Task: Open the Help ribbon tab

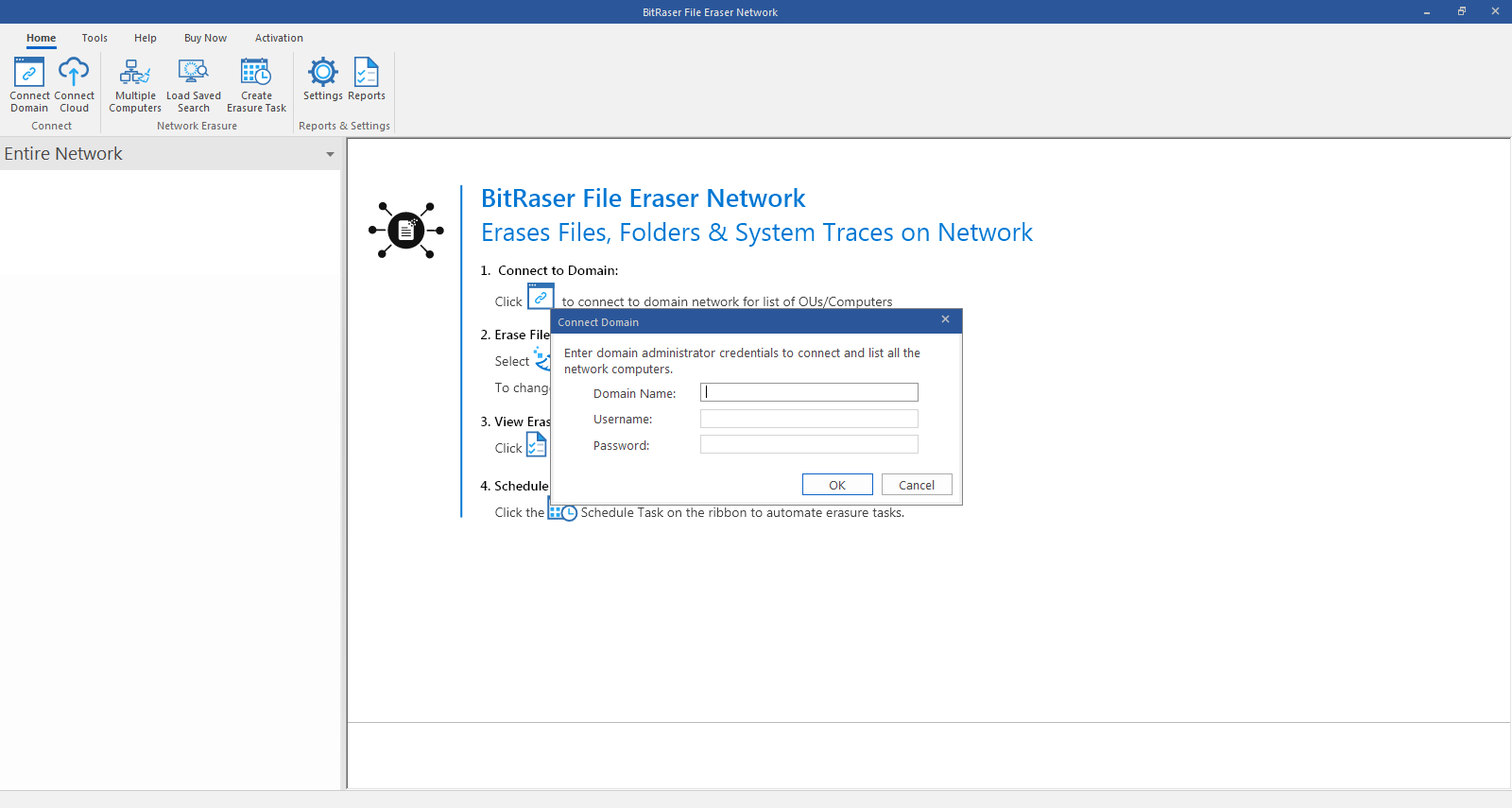Action: tap(146, 39)
